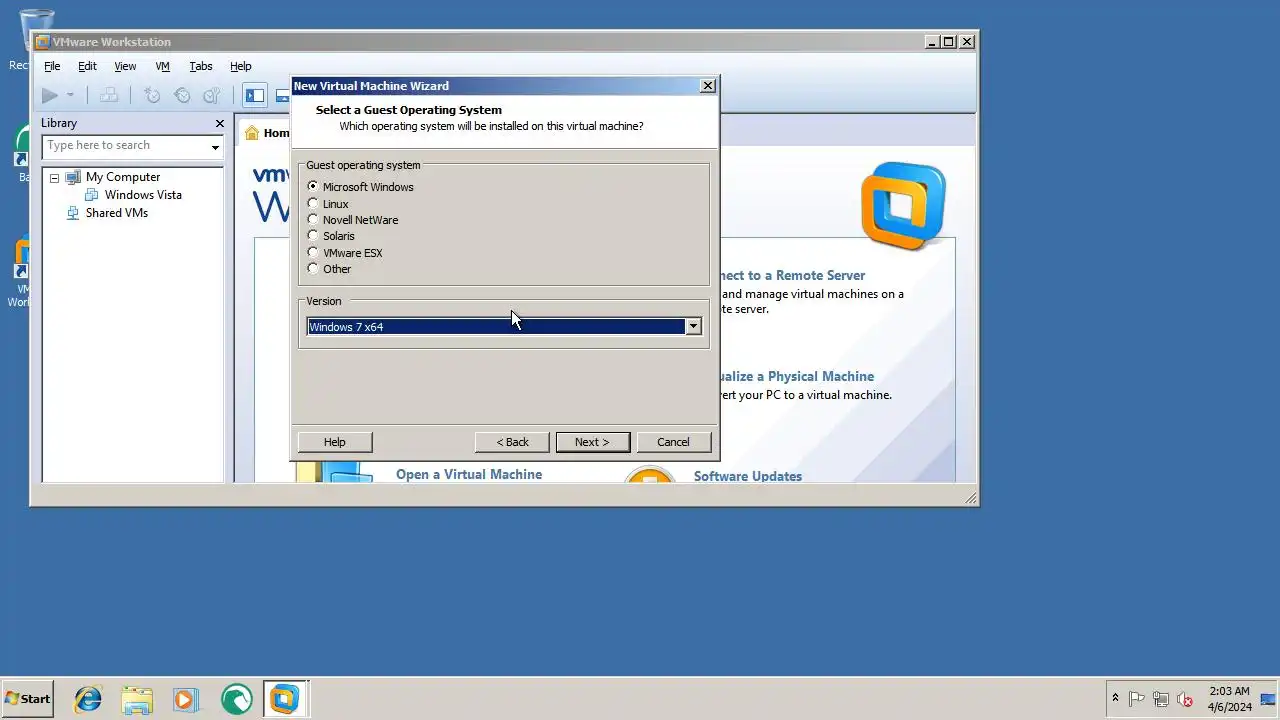
Task: Click the network tray icon
Action: (x=1161, y=699)
